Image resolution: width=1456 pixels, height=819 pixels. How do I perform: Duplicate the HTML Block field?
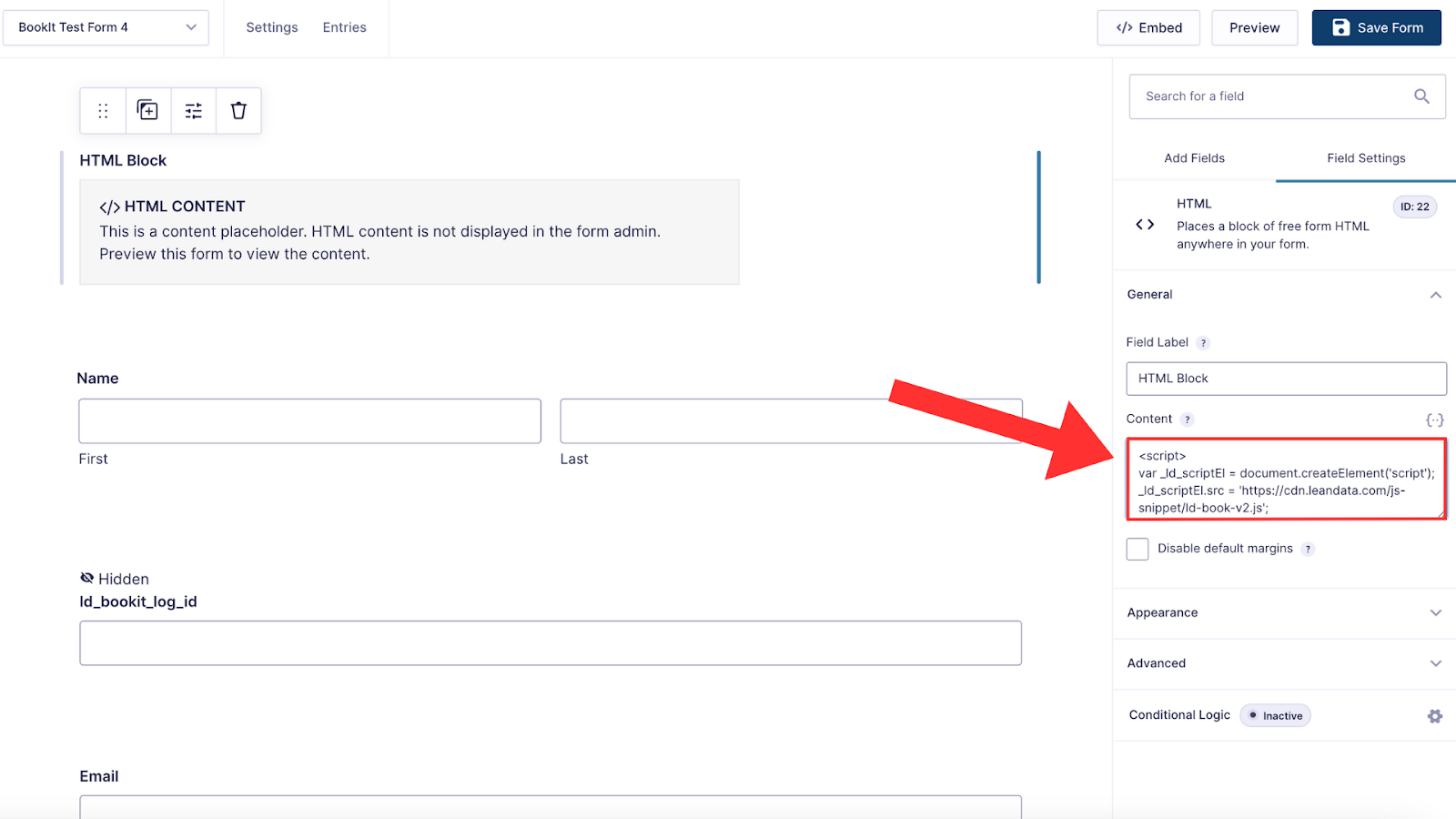(x=147, y=111)
